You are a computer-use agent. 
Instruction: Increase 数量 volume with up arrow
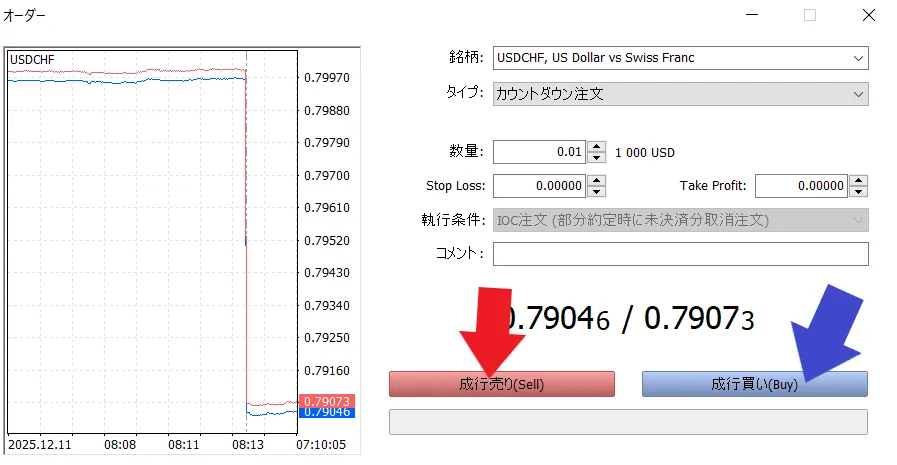[597, 148]
